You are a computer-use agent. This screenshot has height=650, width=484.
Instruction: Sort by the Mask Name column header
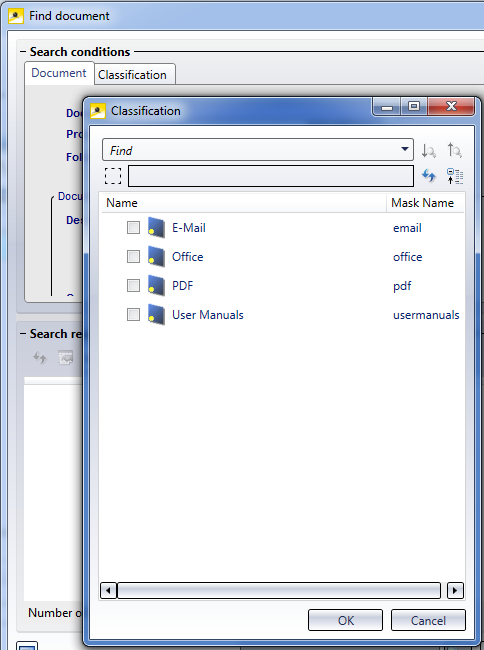click(426, 203)
